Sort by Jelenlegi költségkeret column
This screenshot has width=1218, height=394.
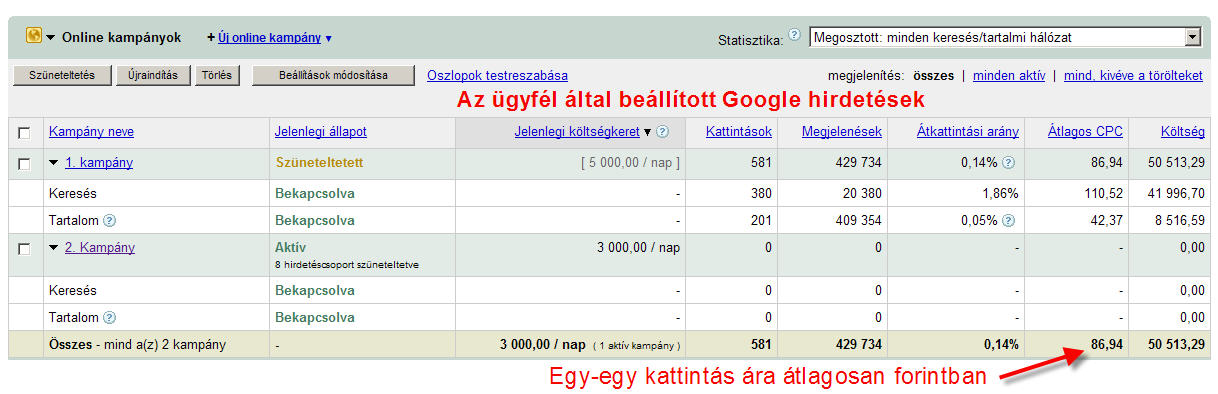click(577, 132)
